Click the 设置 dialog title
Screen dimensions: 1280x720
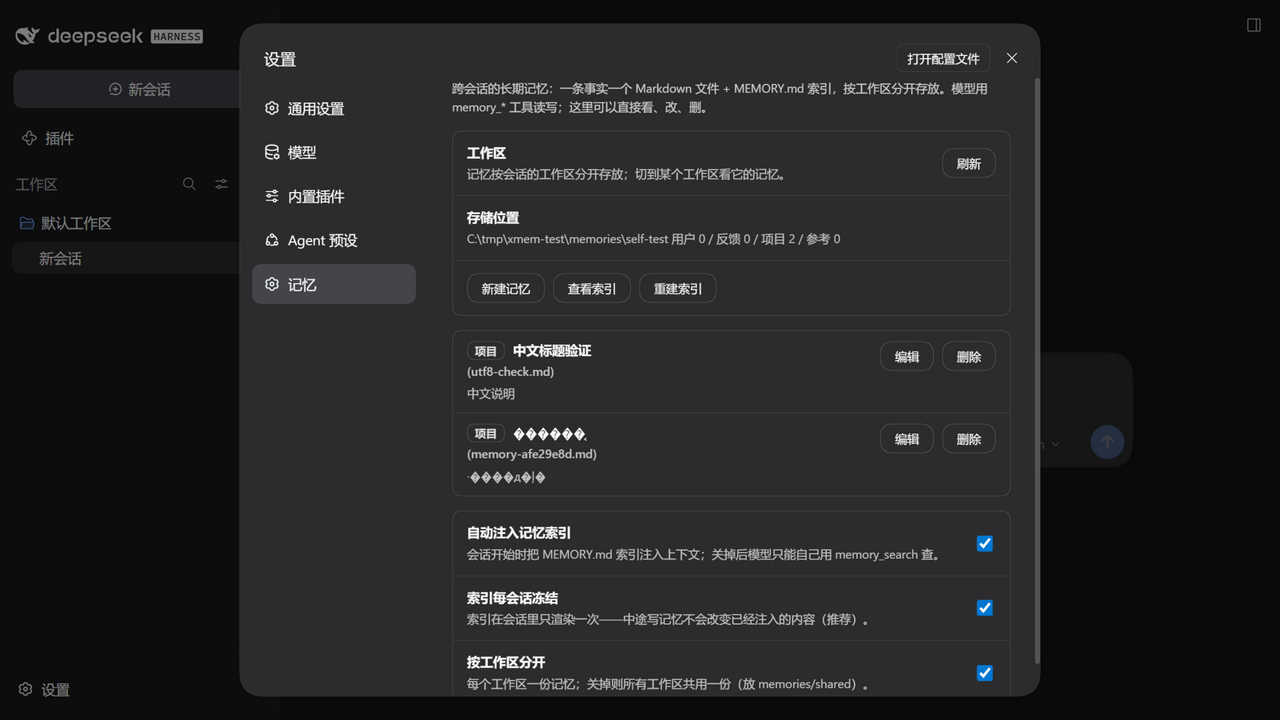(280, 59)
